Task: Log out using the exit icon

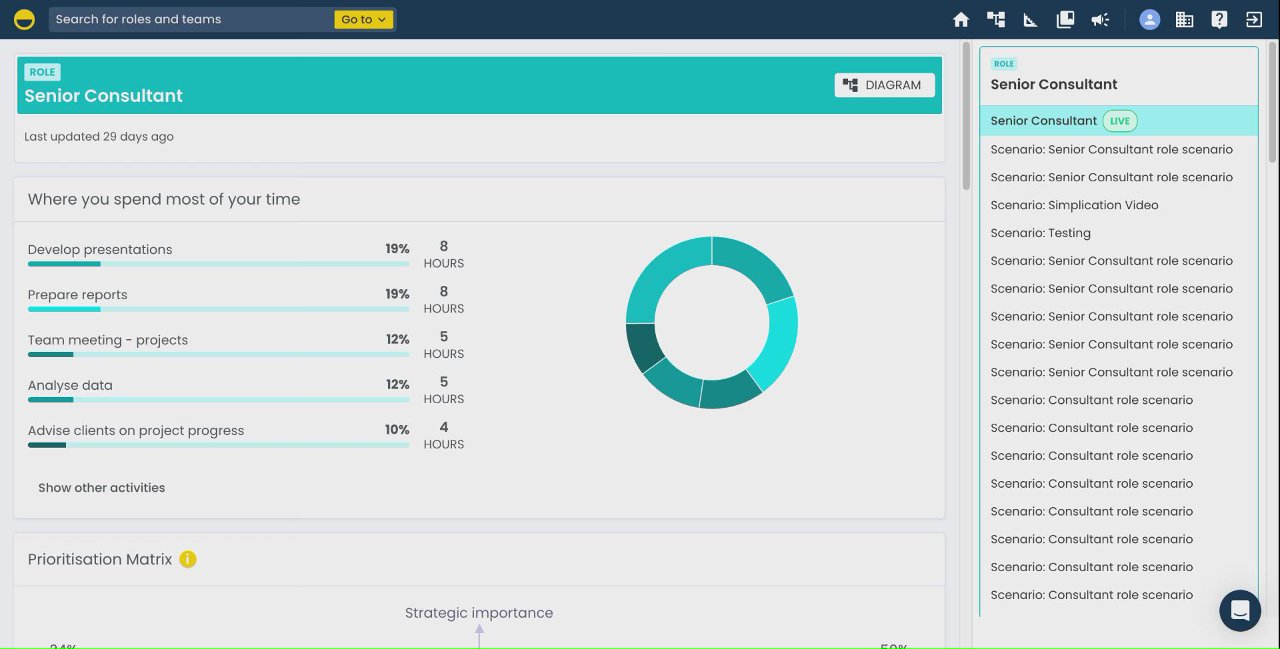Action: coord(1253,19)
